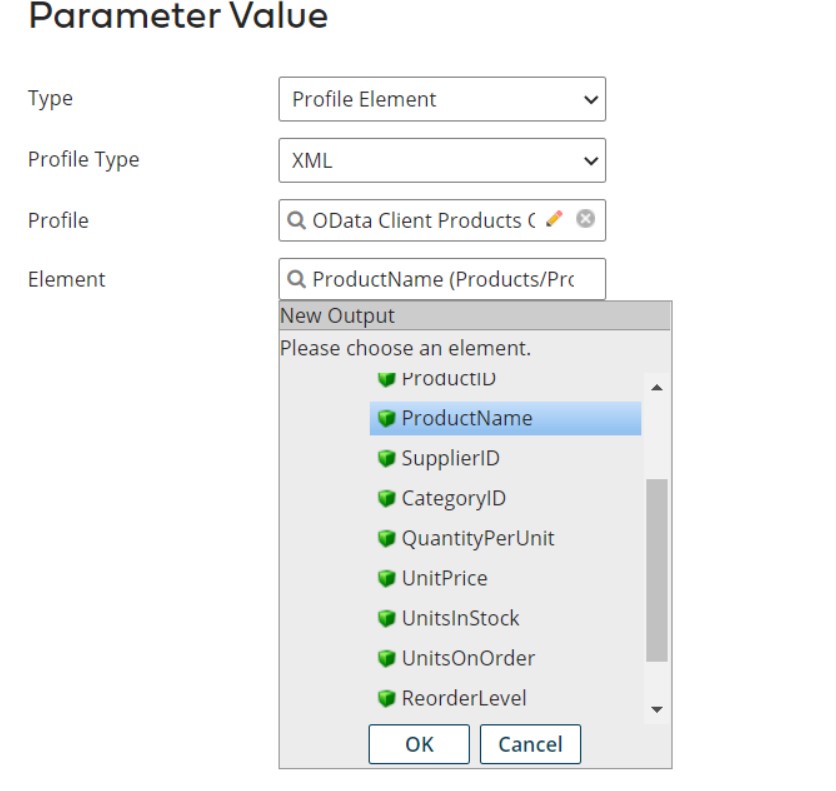The image size is (836, 791).
Task: Open the Type dropdown showing Profile Element
Action: [x=442, y=100]
